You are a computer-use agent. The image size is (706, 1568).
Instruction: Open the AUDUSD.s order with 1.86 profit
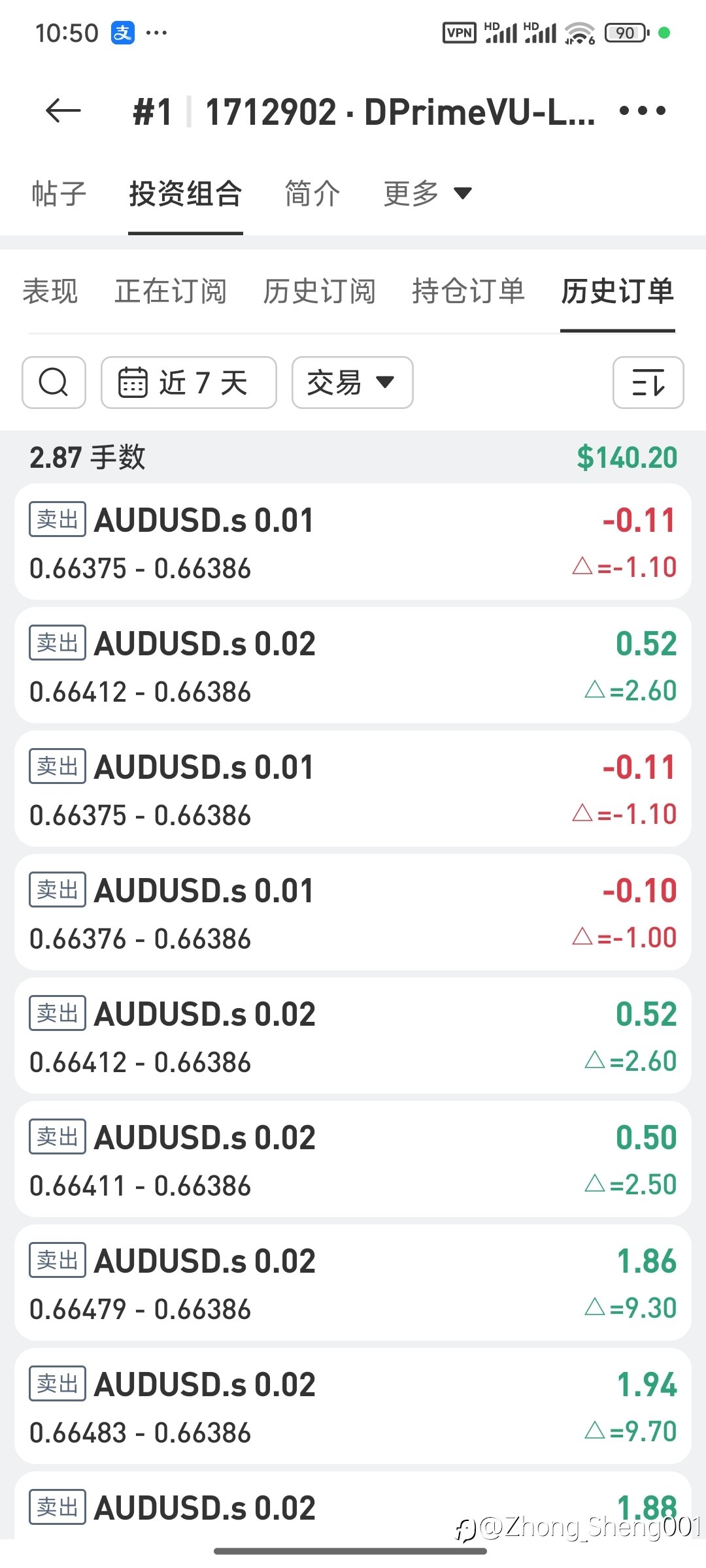click(x=352, y=1283)
